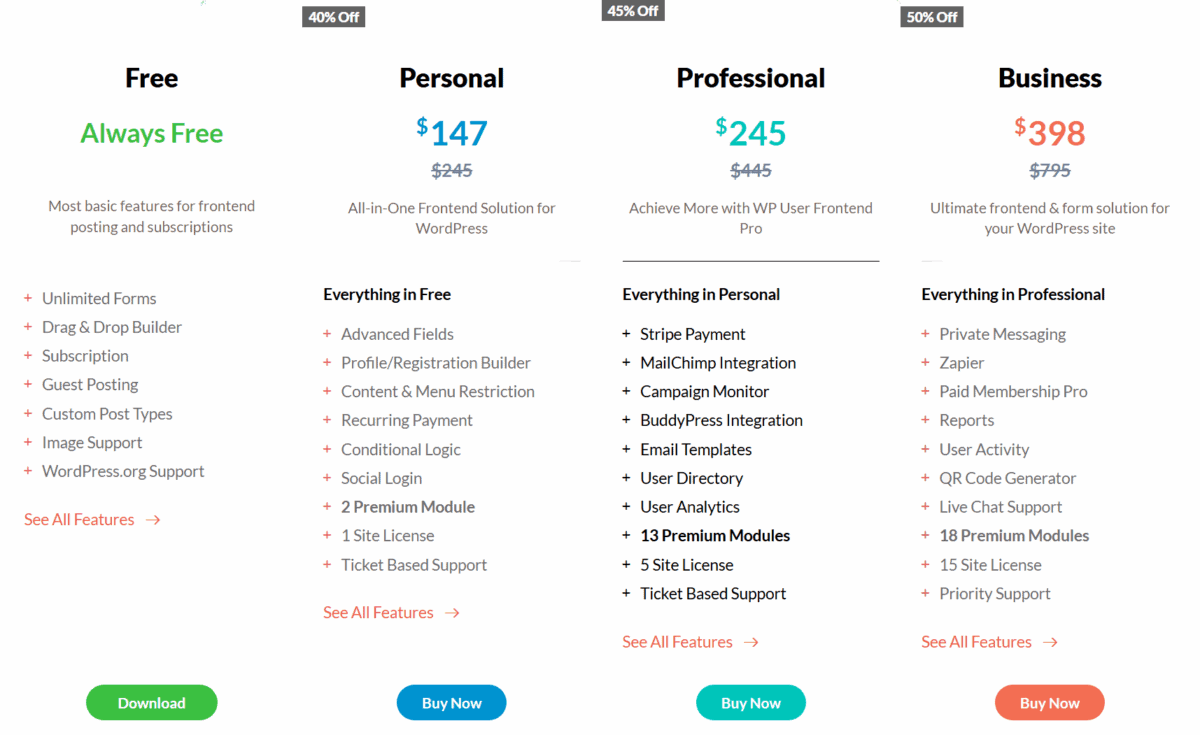The height and width of the screenshot is (735, 1200).
Task: Open See All Features under Free
Action: point(92,520)
